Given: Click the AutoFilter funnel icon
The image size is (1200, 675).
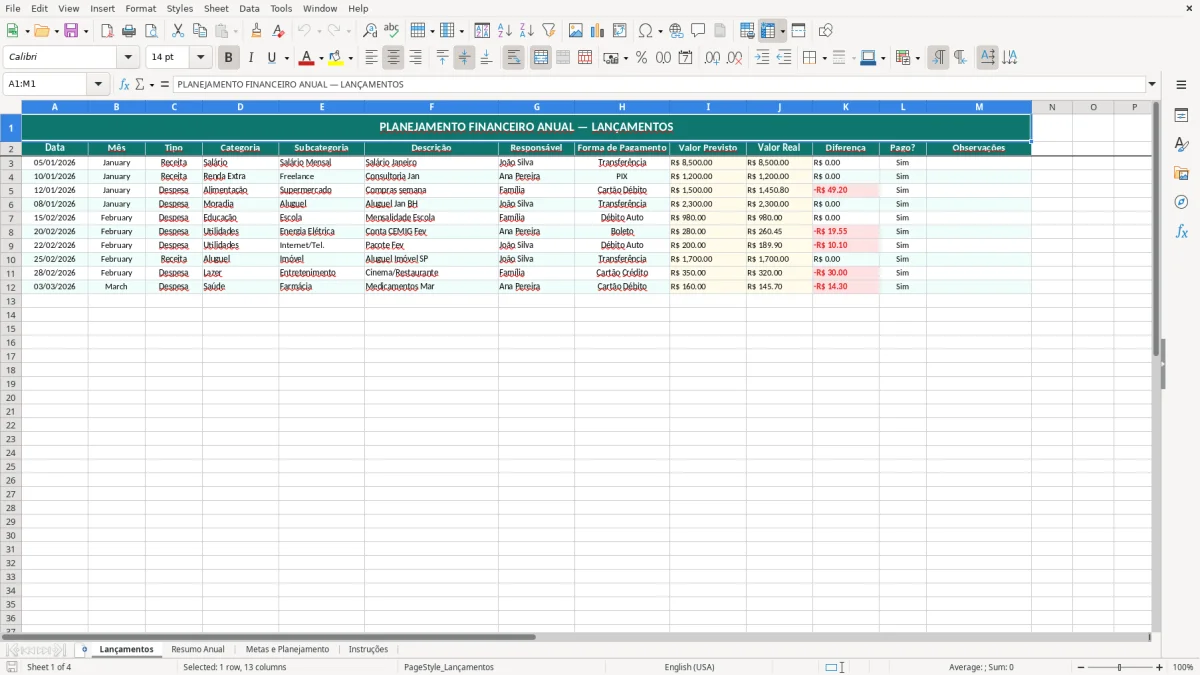Looking at the screenshot, I should [x=549, y=31].
